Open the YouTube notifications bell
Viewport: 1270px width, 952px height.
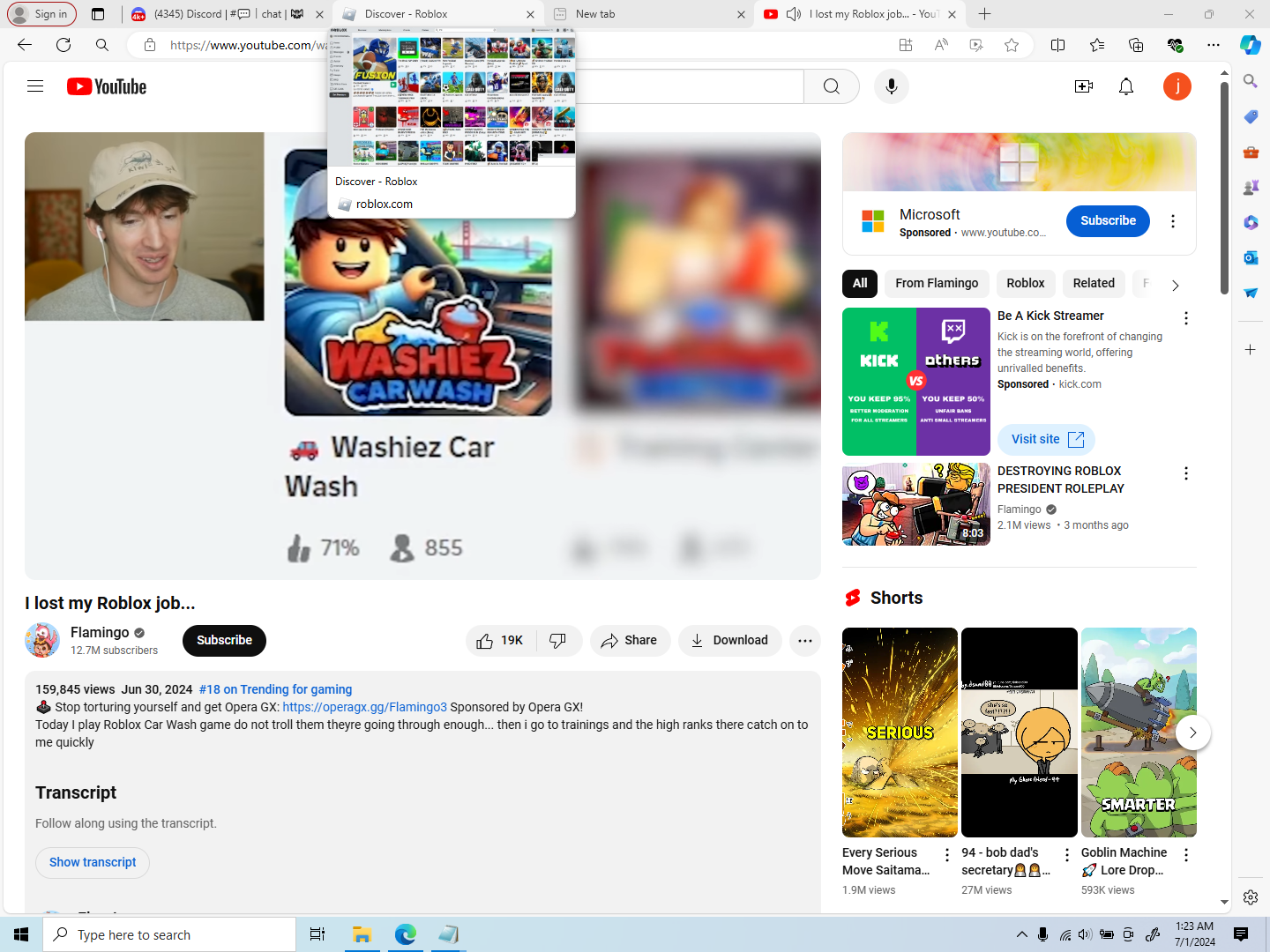tap(1126, 86)
